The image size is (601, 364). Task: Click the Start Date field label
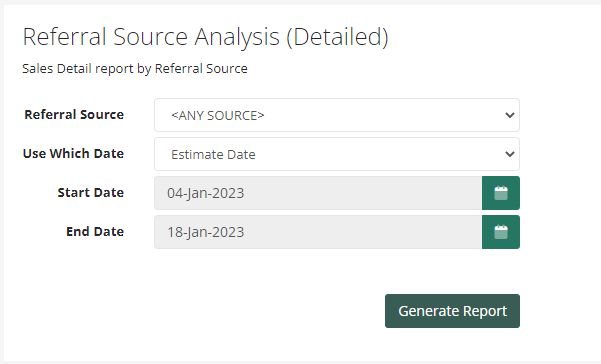[x=90, y=193]
